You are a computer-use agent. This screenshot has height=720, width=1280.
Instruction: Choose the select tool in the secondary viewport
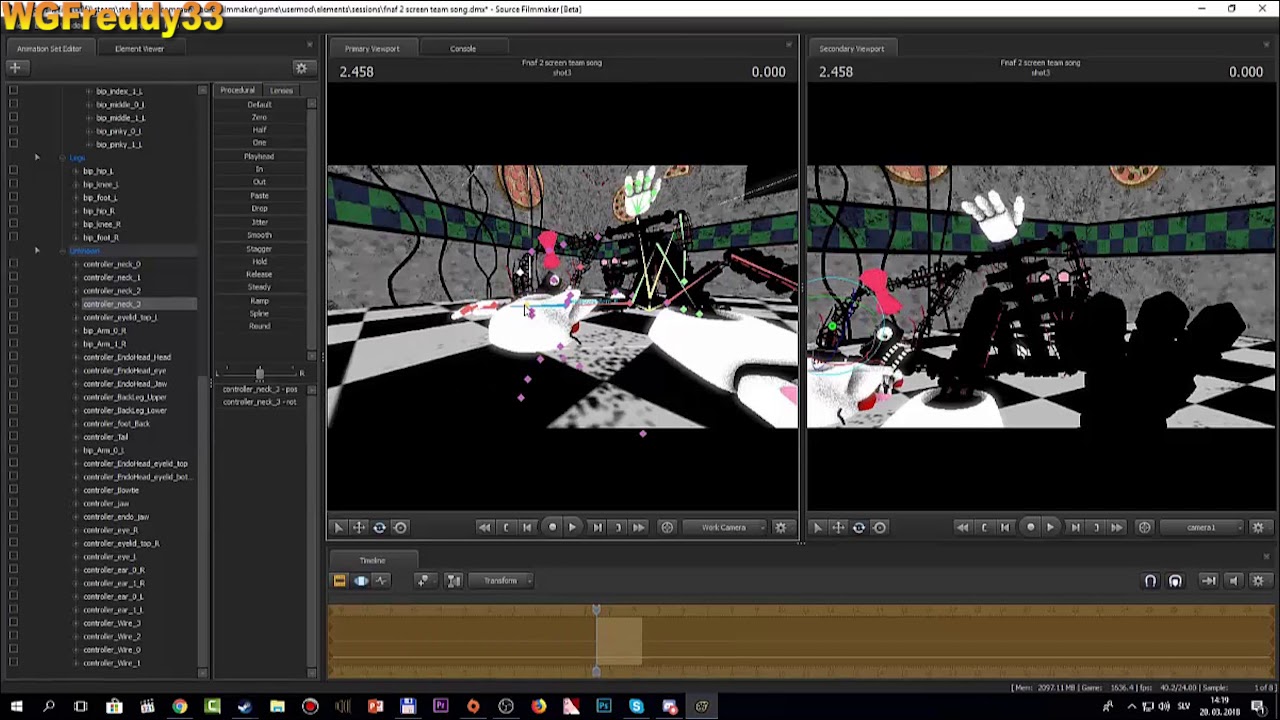point(817,527)
